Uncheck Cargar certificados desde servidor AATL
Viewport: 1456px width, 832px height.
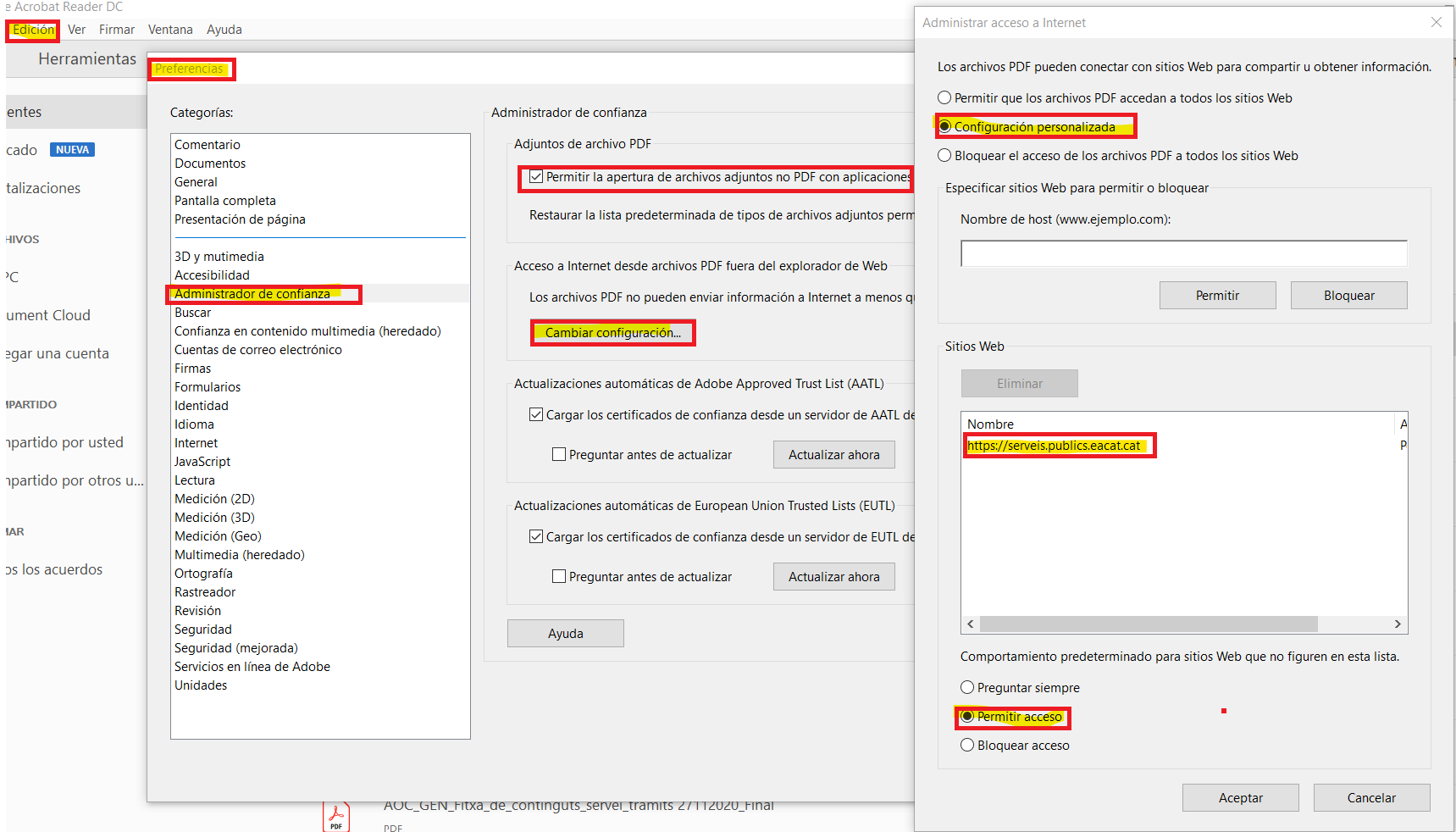click(536, 415)
